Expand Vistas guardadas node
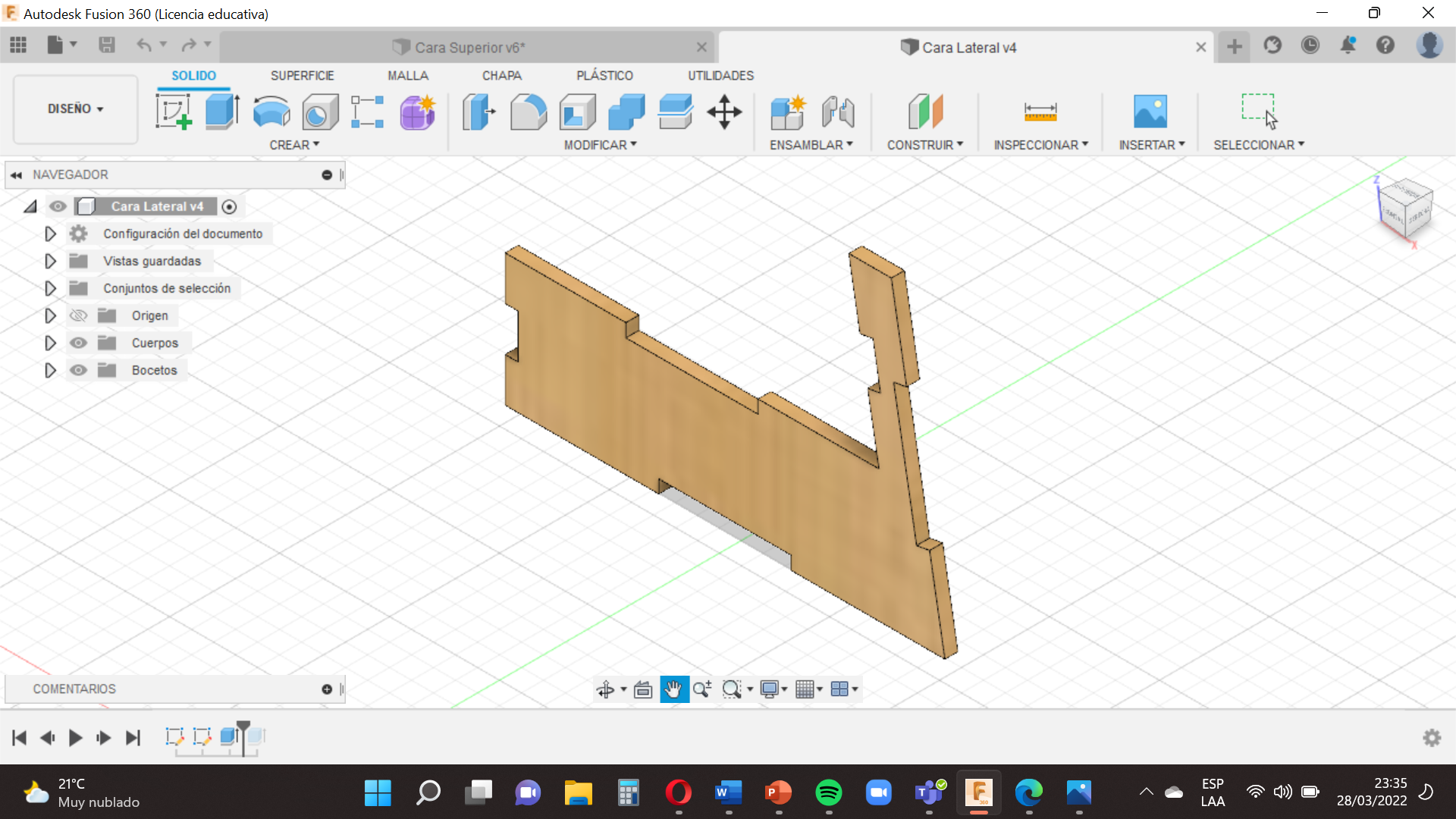Screen dimensions: 1456x819 50,261
